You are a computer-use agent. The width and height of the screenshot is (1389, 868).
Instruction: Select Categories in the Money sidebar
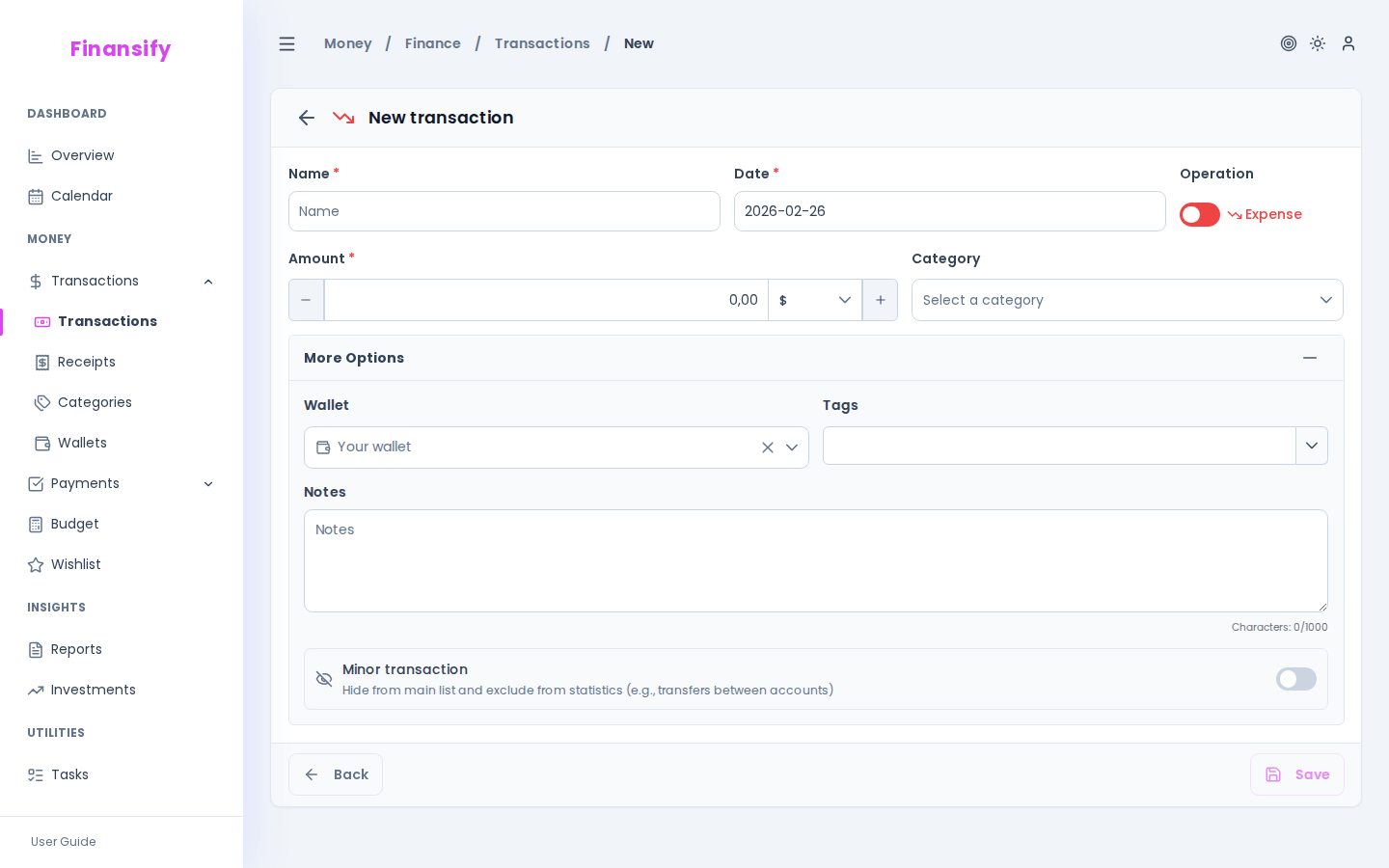click(x=95, y=402)
